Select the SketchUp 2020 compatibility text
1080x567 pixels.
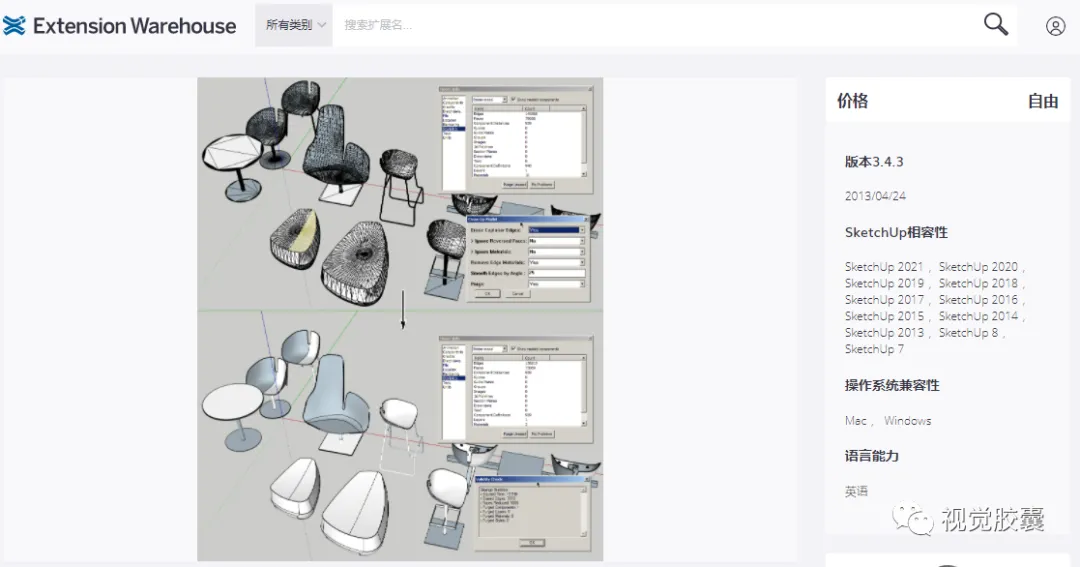coord(978,267)
